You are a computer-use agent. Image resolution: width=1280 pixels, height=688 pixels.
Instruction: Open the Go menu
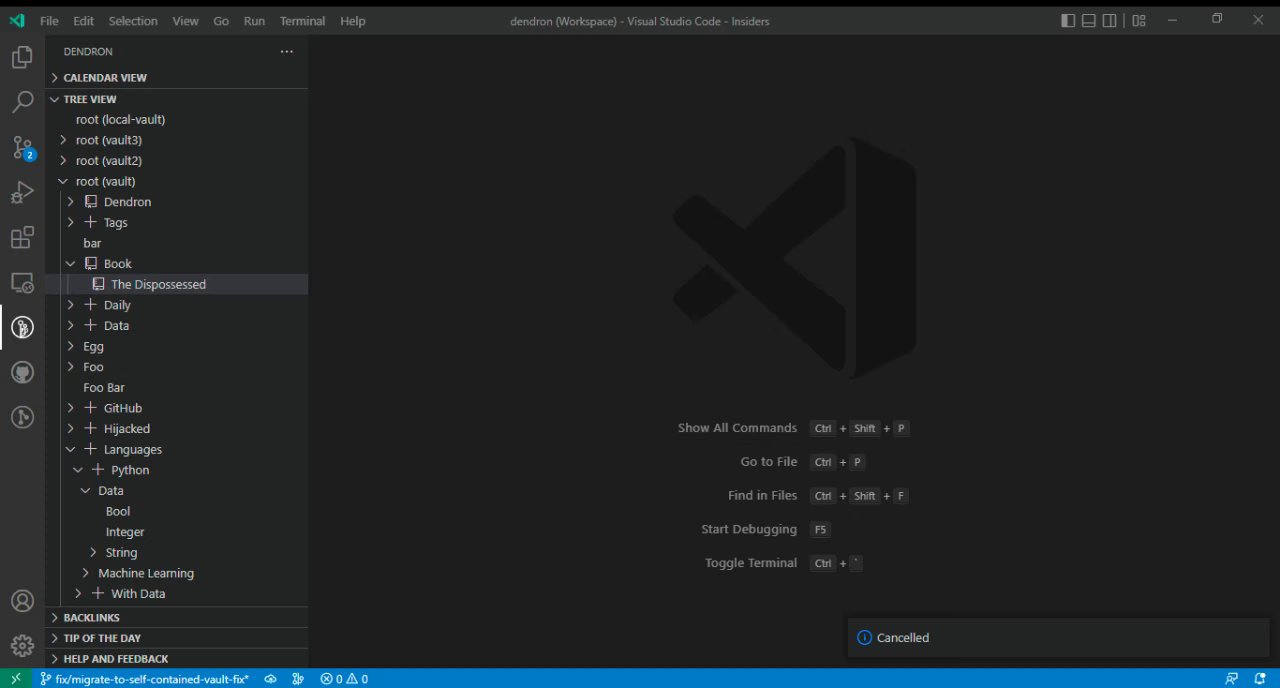(221, 21)
